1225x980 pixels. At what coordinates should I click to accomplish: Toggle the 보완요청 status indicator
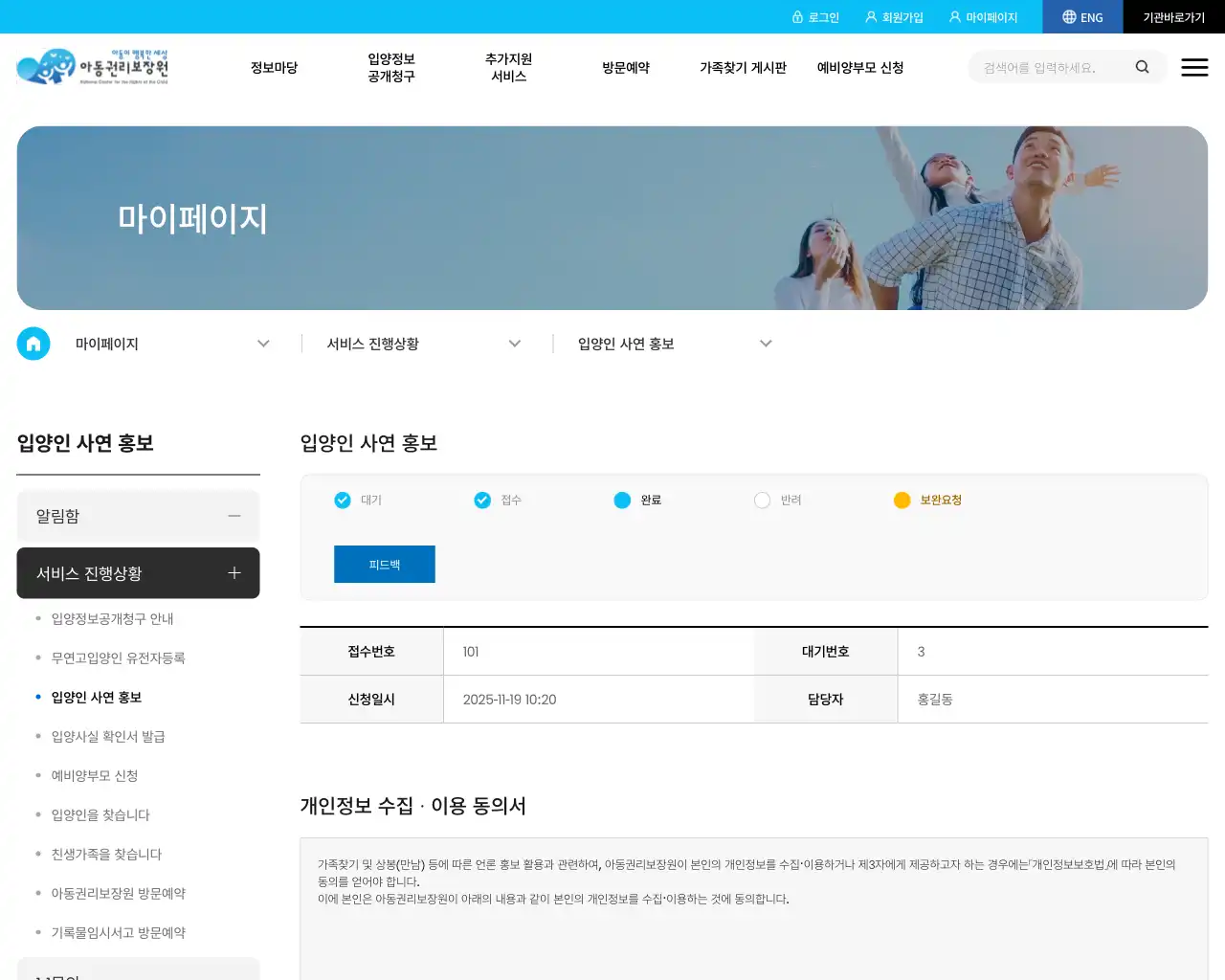902,500
